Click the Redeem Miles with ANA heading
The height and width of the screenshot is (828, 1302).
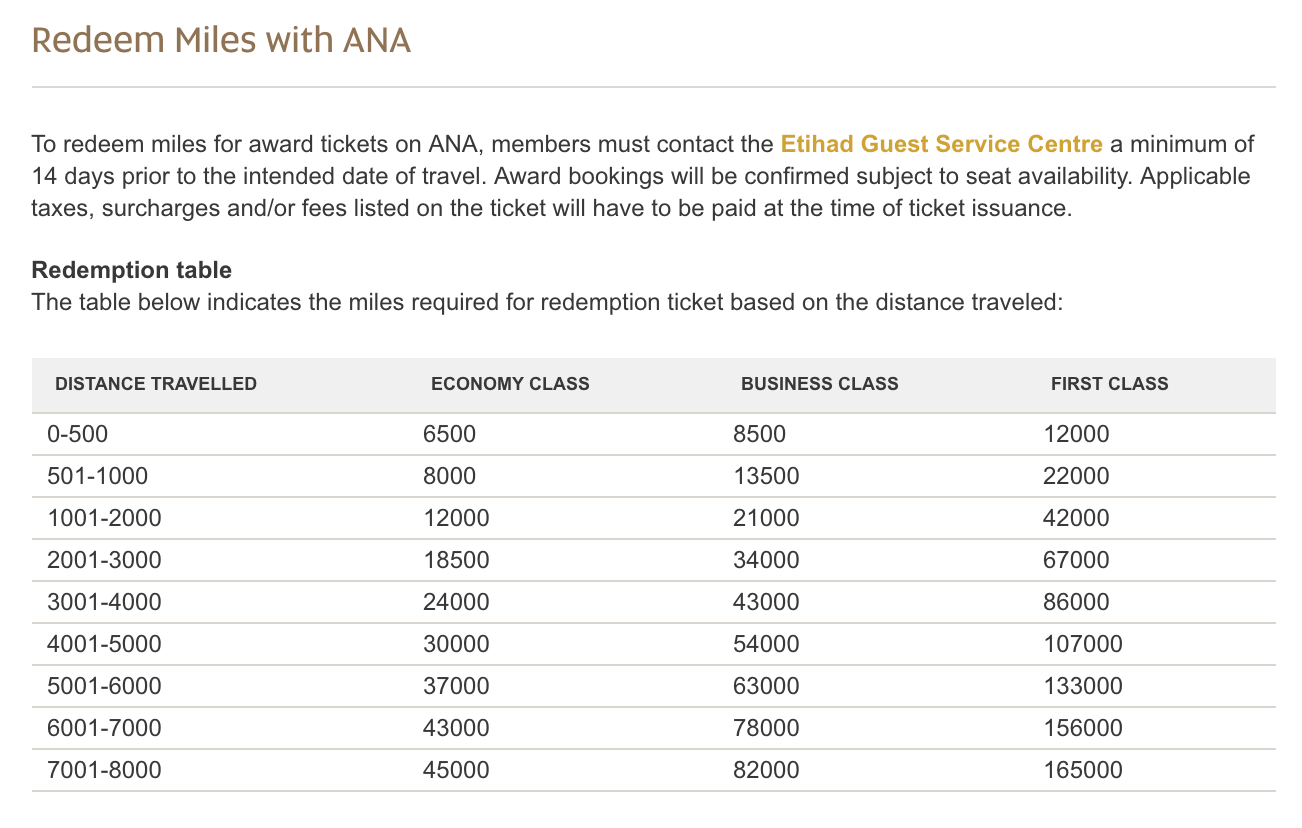(x=221, y=41)
